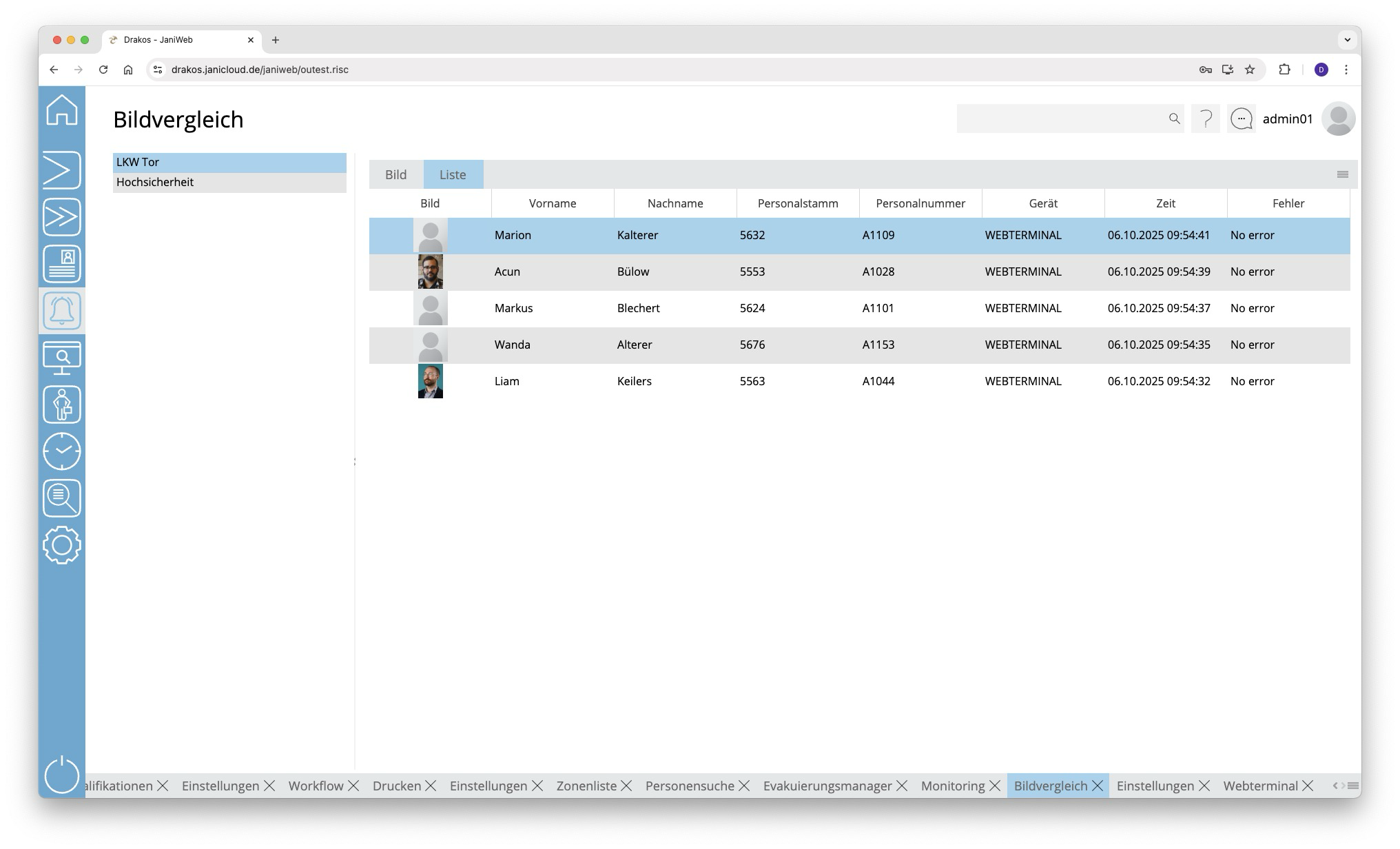Close the Bildvergleich bottom tab

pyautogui.click(x=1098, y=786)
